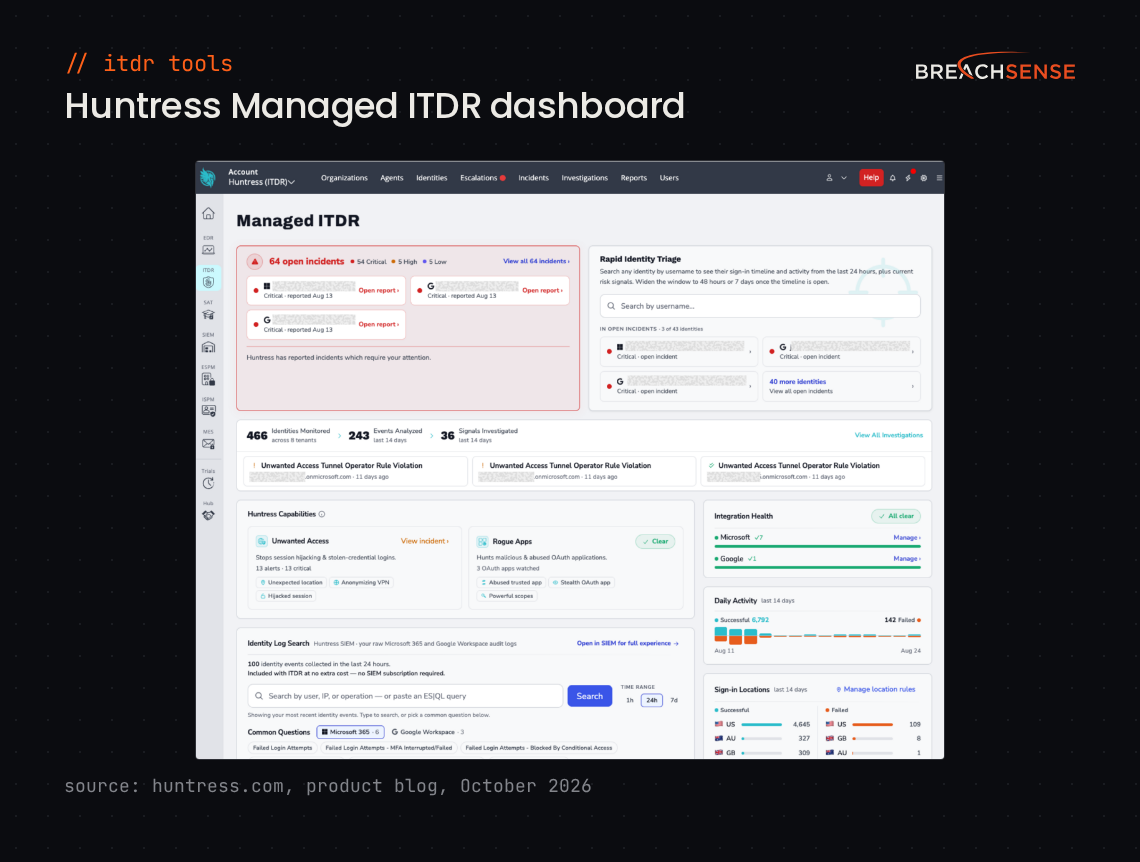Click View incident link on Unwanted Access
The image size is (1140, 862).
(x=425, y=541)
